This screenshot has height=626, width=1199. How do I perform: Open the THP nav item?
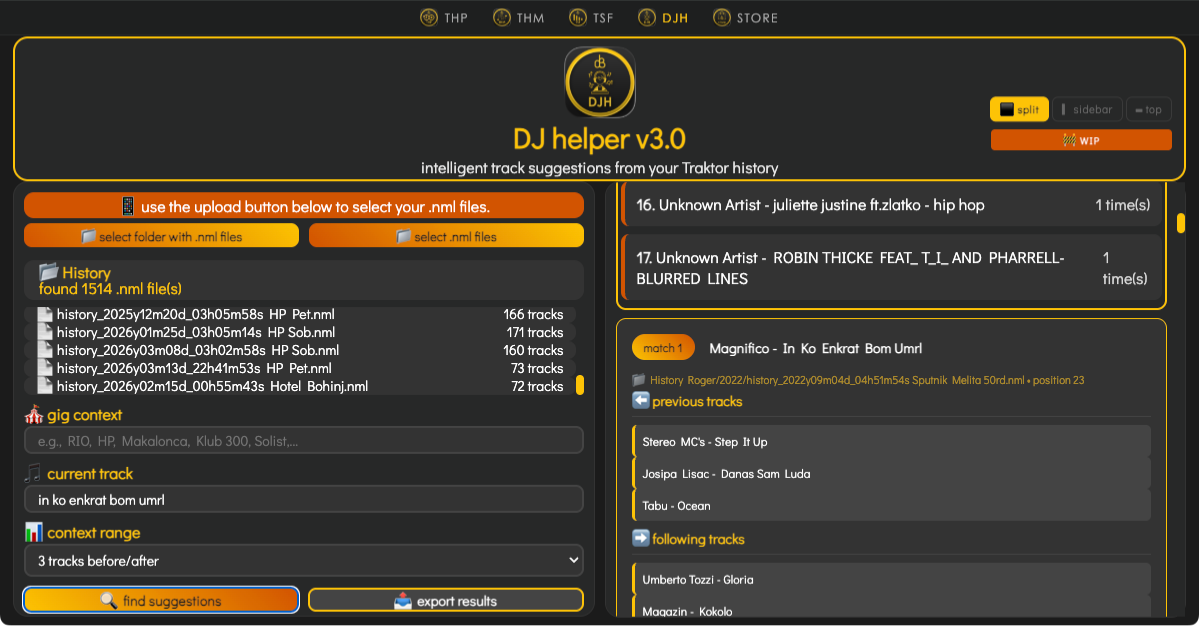(444, 18)
